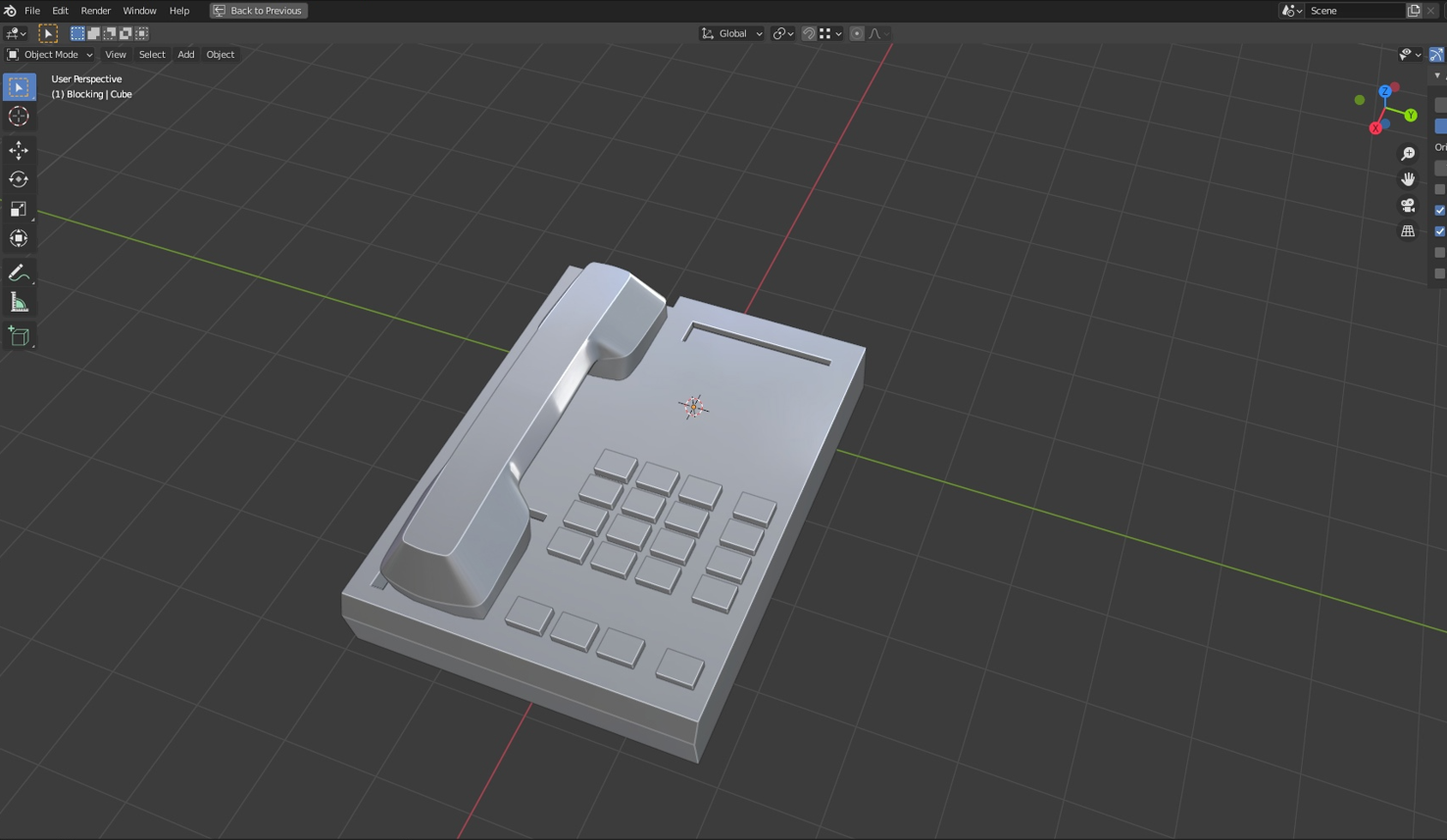Open the Render menu
This screenshot has height=840, width=1447.
coord(95,10)
